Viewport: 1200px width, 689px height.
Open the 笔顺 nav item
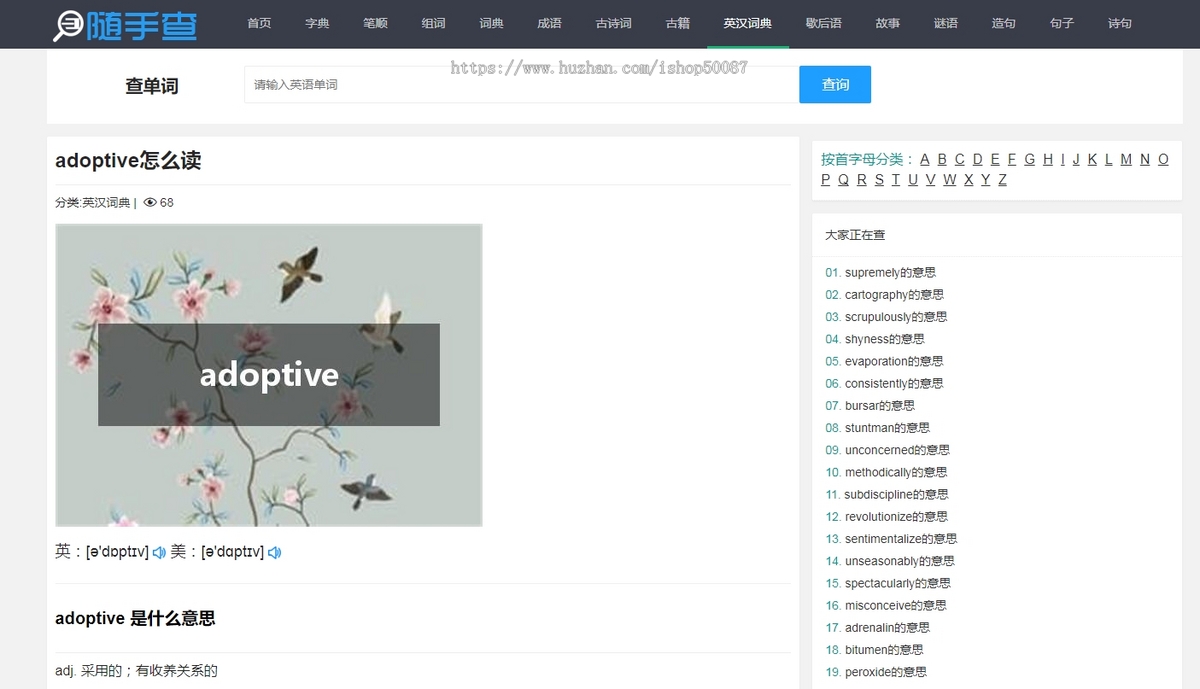[x=375, y=23]
